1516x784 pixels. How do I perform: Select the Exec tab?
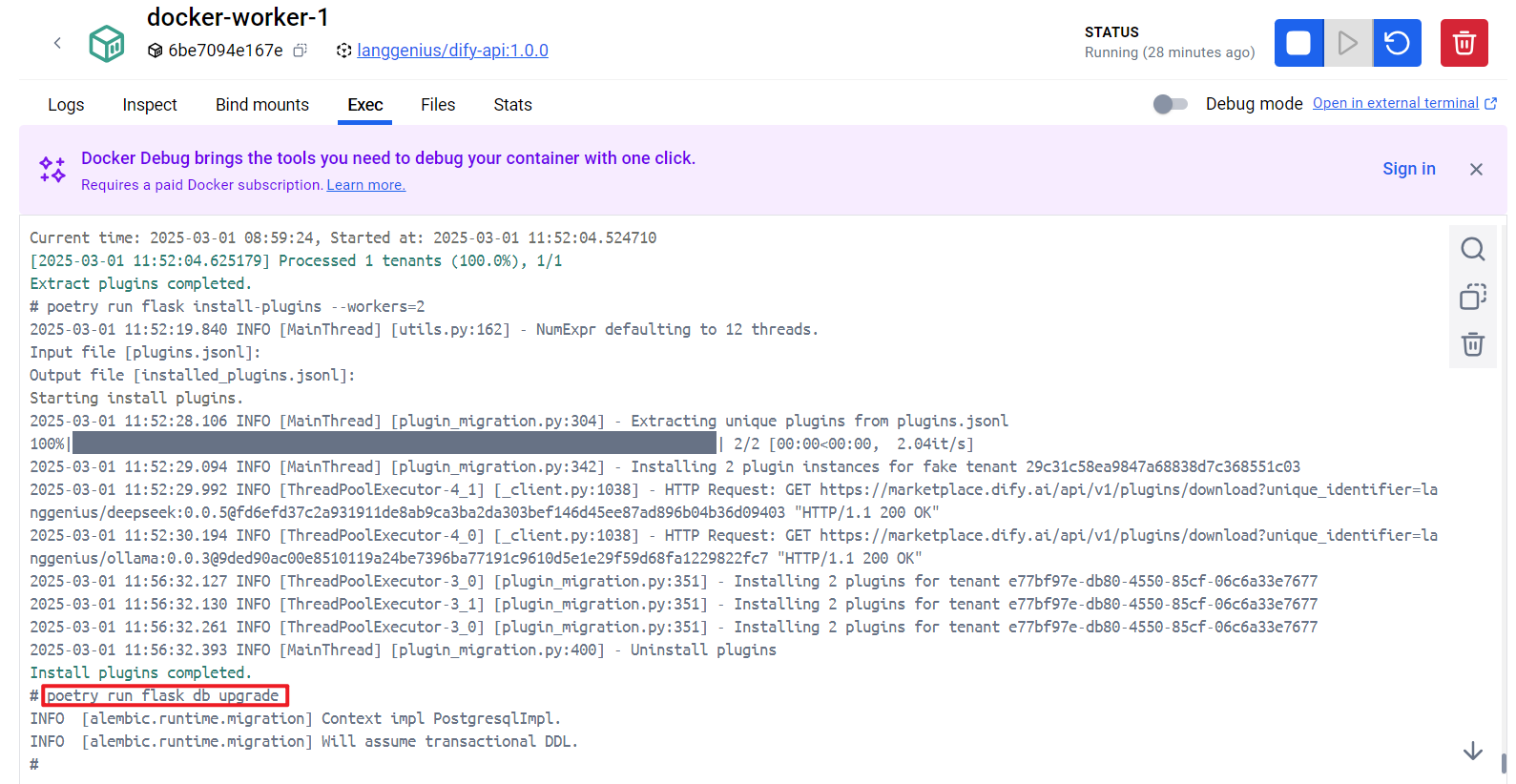pos(365,105)
